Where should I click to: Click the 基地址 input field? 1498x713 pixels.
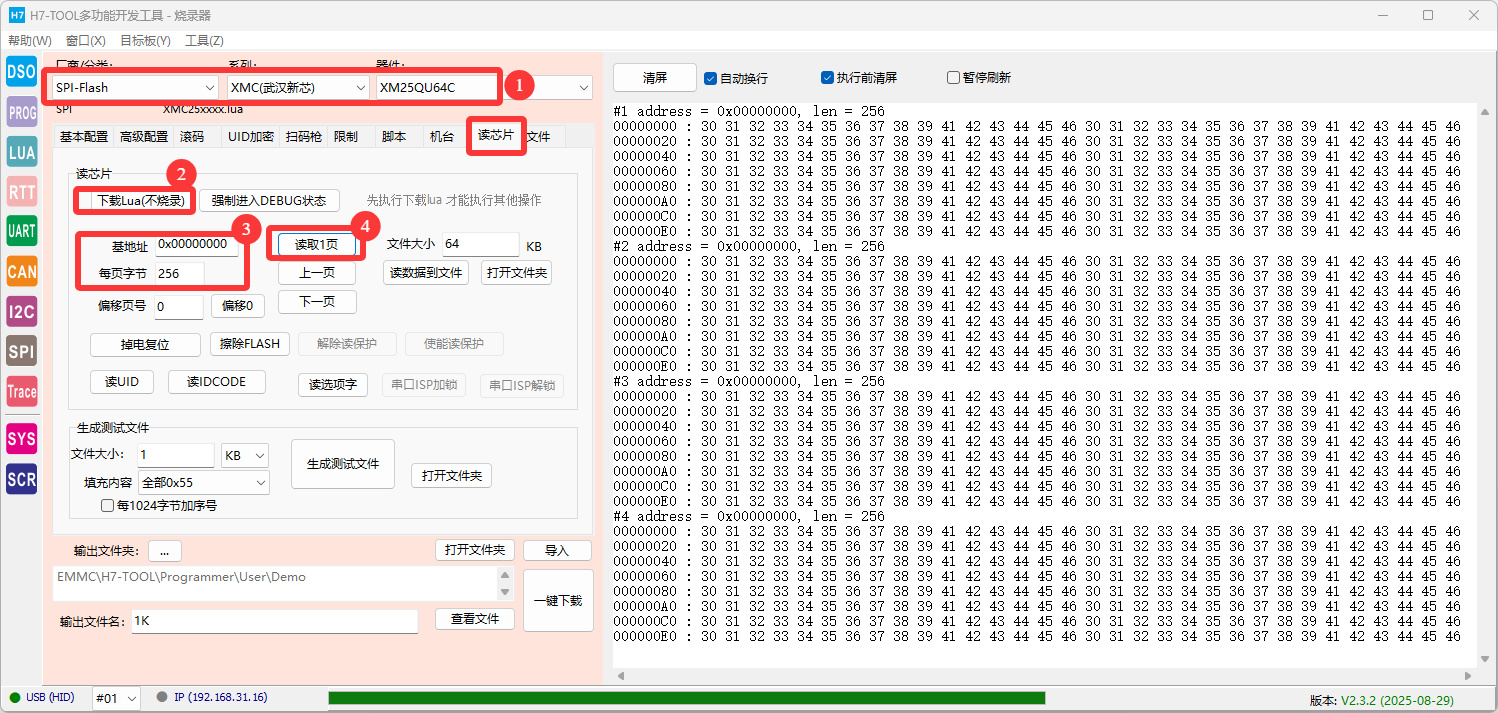196,245
